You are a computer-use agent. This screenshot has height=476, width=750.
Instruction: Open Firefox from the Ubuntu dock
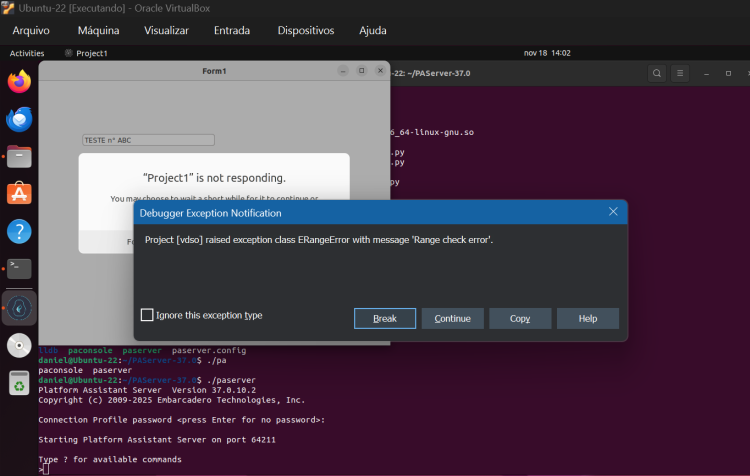(x=19, y=82)
